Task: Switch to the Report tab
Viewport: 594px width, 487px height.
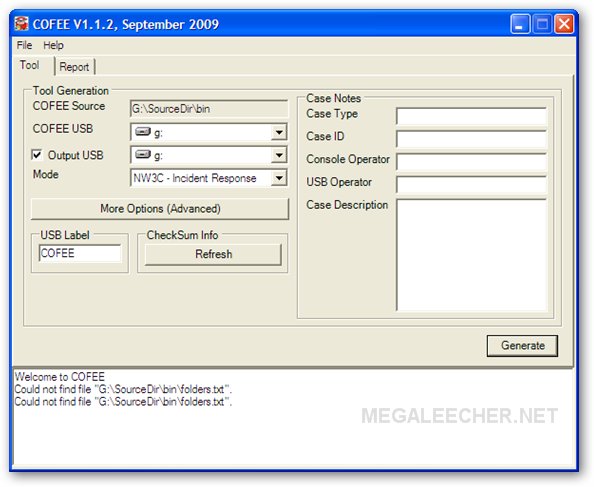Action: coord(74,67)
